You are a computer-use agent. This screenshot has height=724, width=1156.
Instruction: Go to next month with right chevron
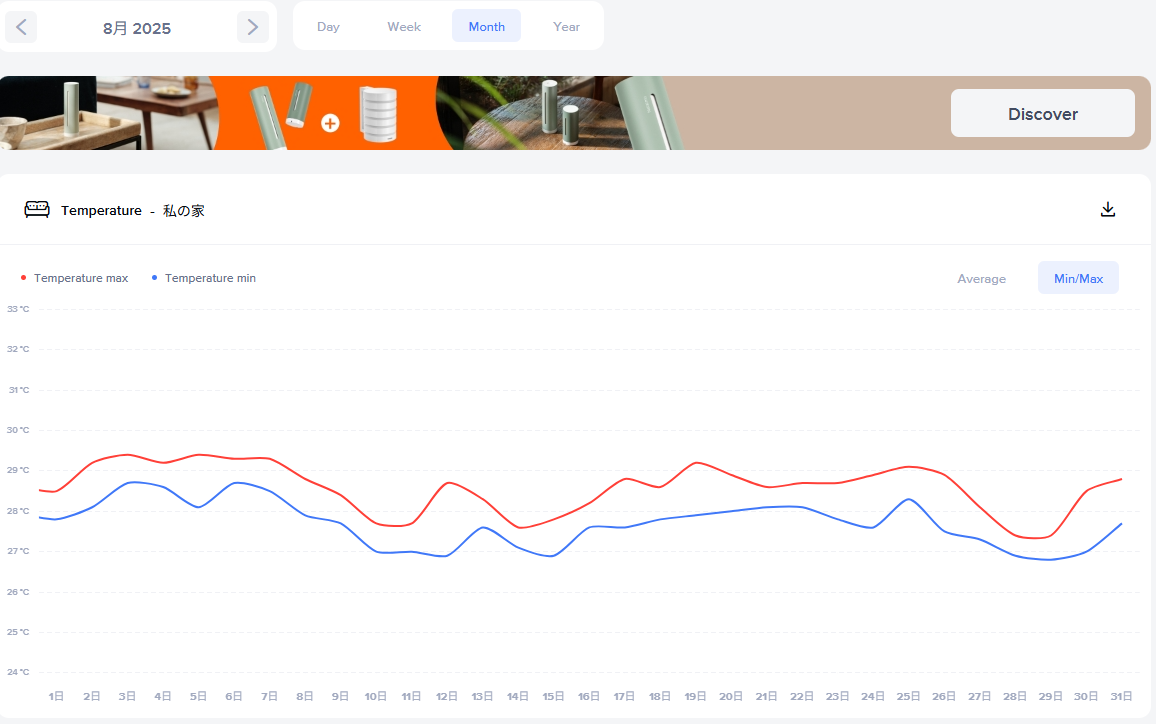point(252,27)
